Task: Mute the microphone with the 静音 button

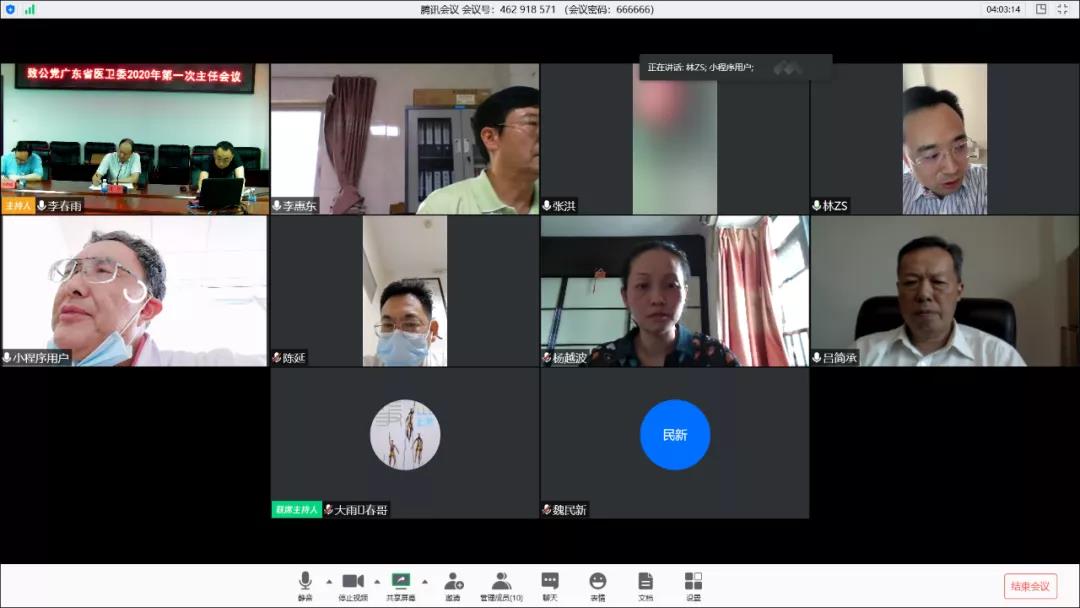Action: click(x=305, y=586)
